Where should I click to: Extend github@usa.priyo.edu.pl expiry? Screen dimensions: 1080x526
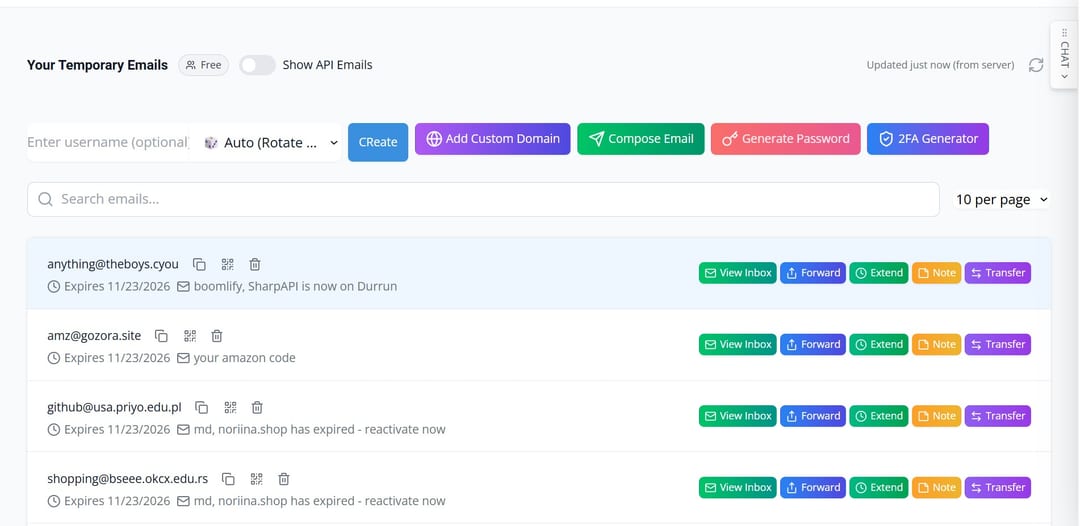[879, 416]
